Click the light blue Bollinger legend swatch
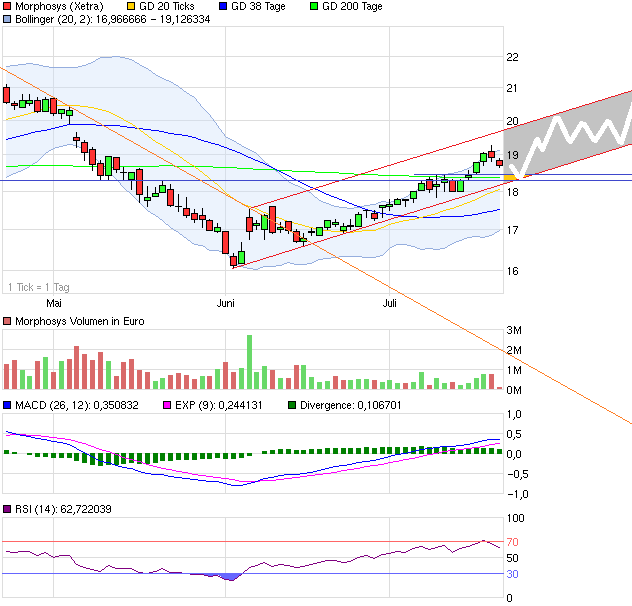Image resolution: width=632 pixels, height=606 pixels. (7, 19)
